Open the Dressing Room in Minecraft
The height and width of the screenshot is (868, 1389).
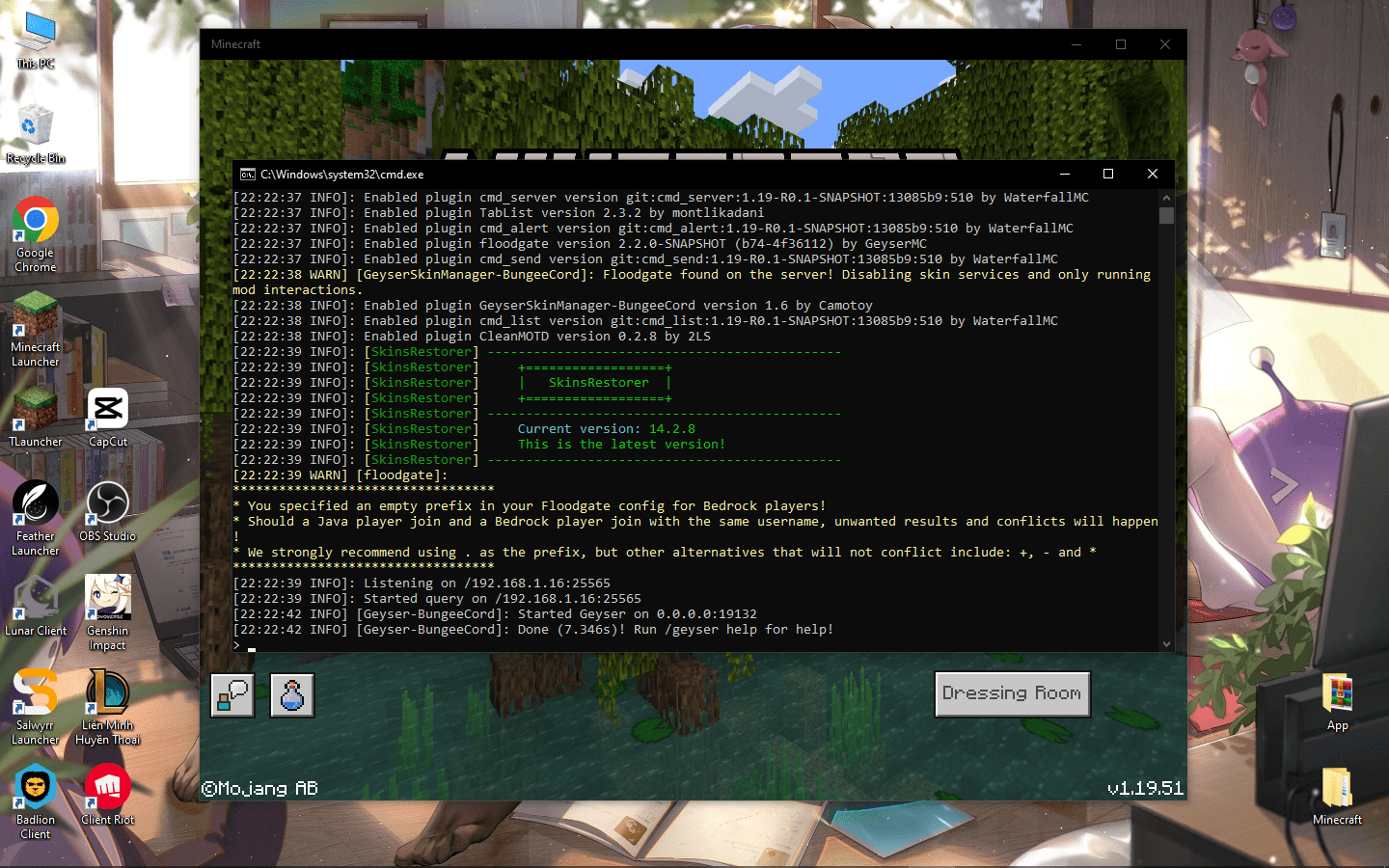point(1013,694)
